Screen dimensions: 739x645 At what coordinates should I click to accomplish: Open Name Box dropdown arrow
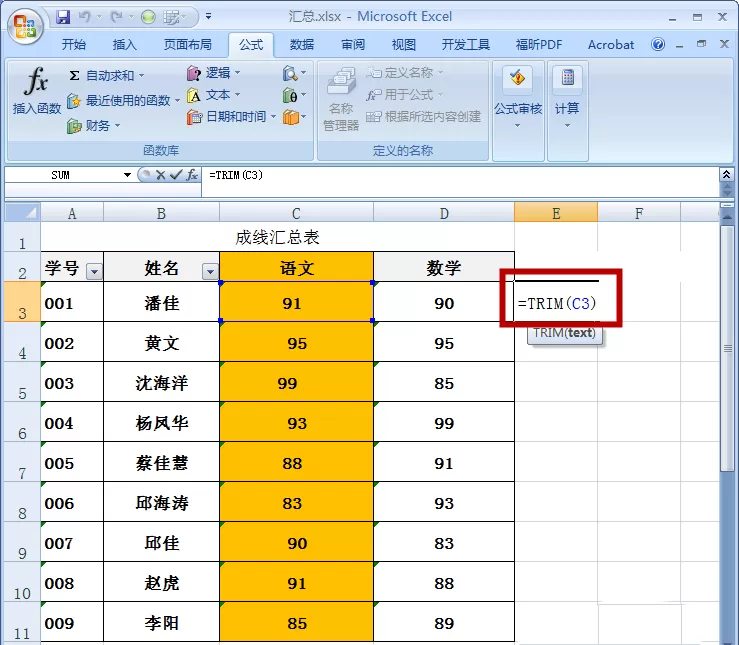127,175
